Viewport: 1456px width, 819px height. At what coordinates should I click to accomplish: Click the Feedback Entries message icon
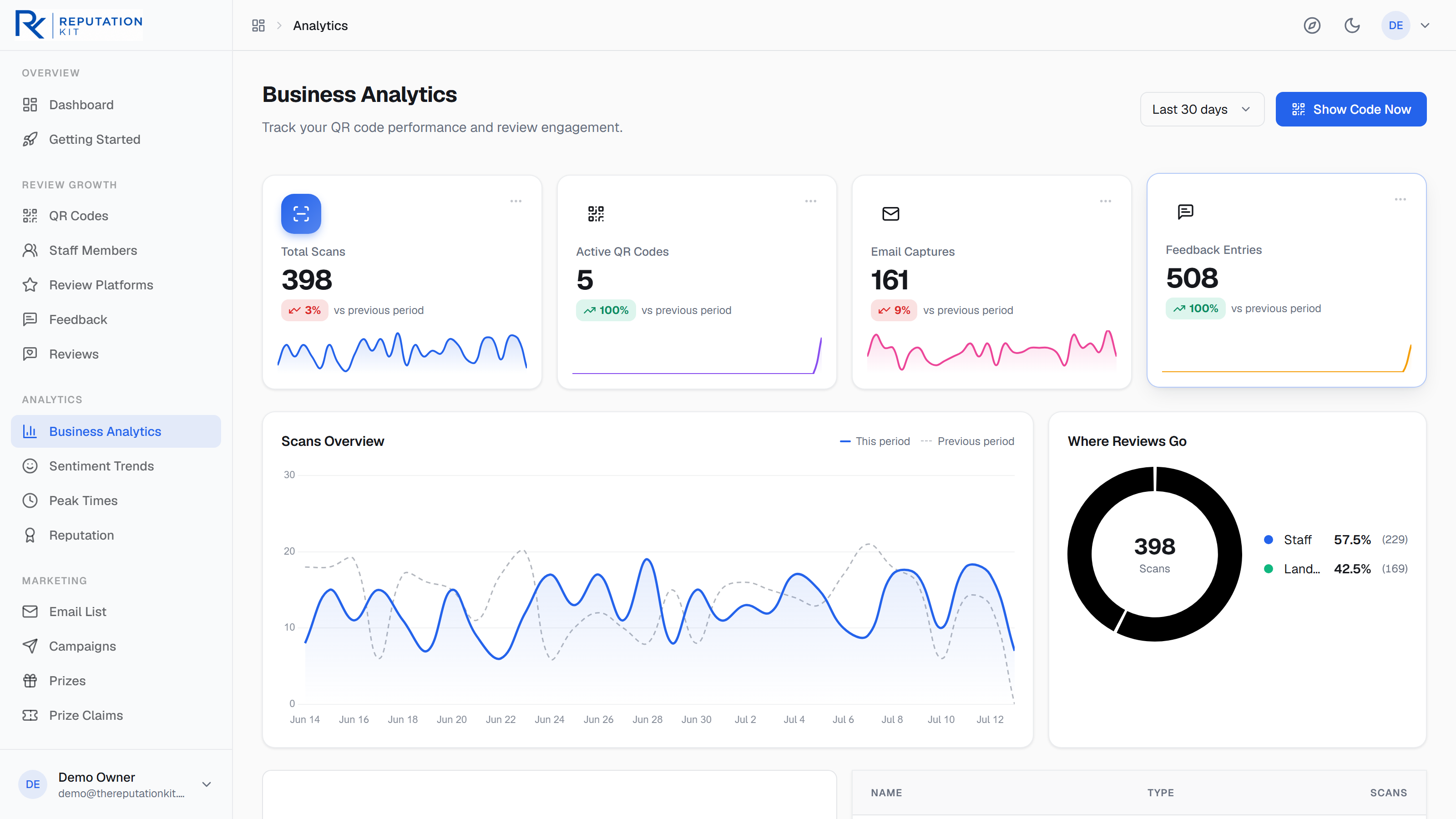pyautogui.click(x=1185, y=212)
